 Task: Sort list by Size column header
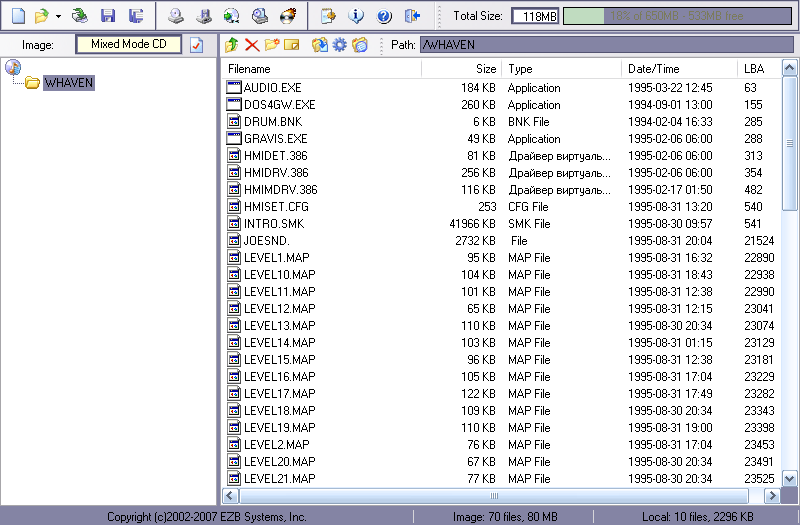tap(461, 69)
